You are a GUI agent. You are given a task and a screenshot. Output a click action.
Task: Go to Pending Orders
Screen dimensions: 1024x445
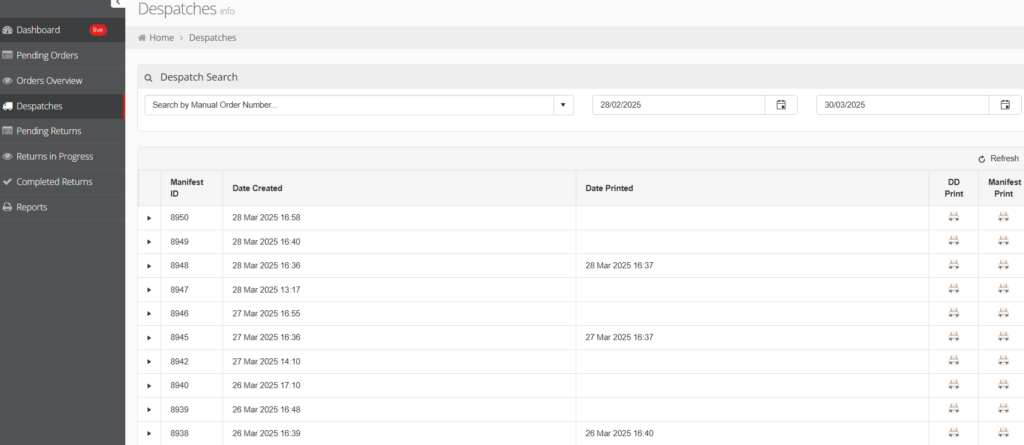(x=62, y=56)
